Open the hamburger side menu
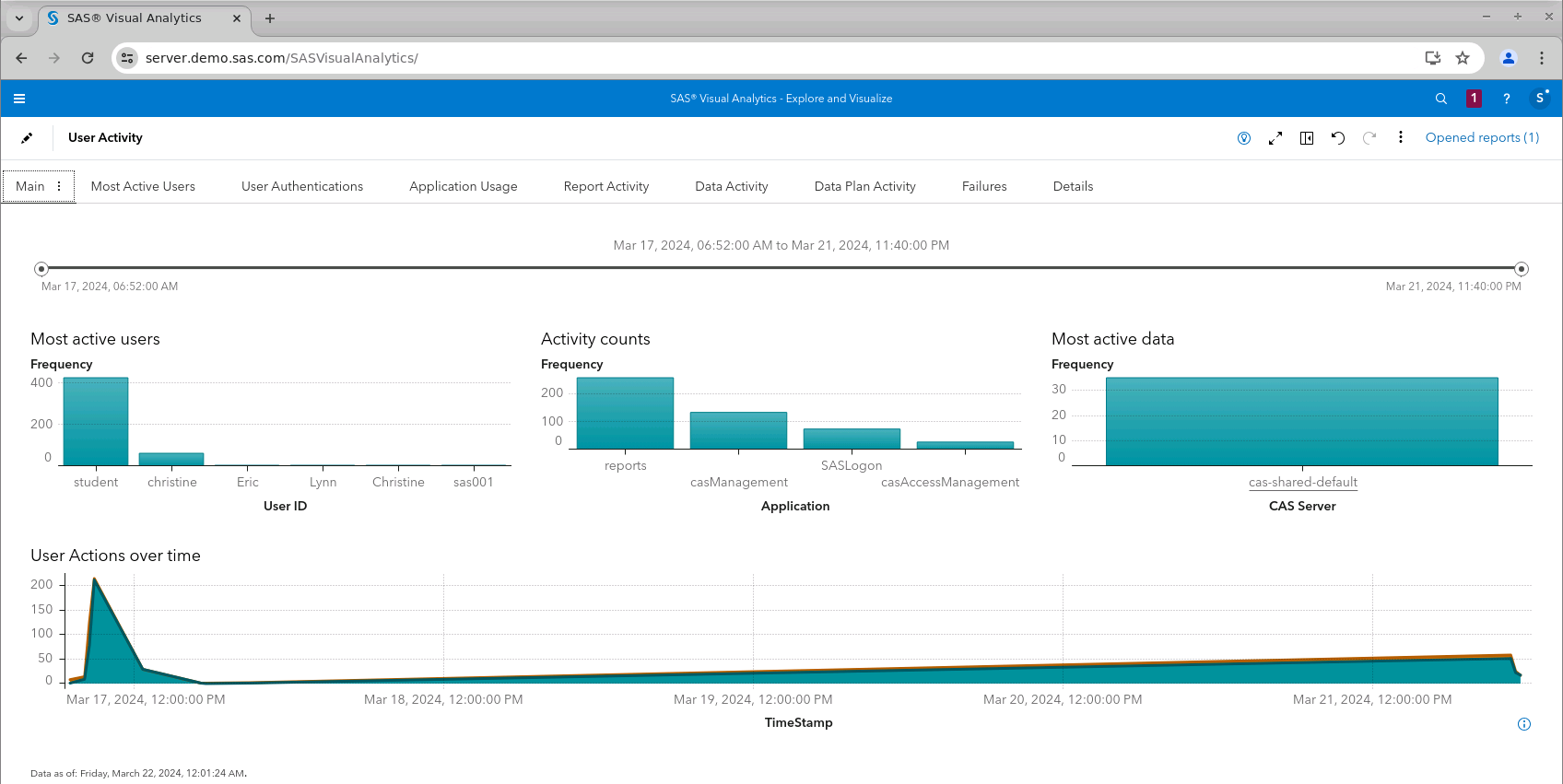The width and height of the screenshot is (1563, 784). coord(19,99)
